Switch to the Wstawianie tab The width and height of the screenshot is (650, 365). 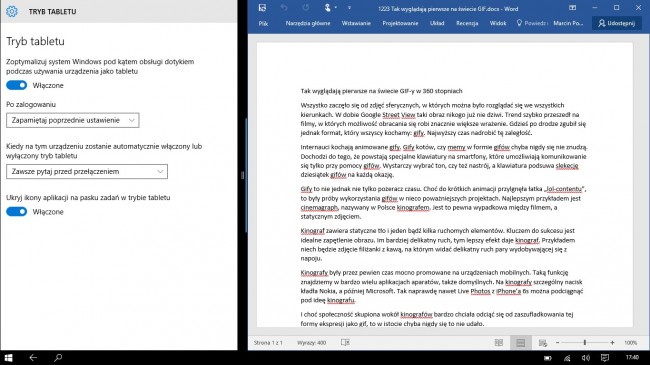(356, 24)
